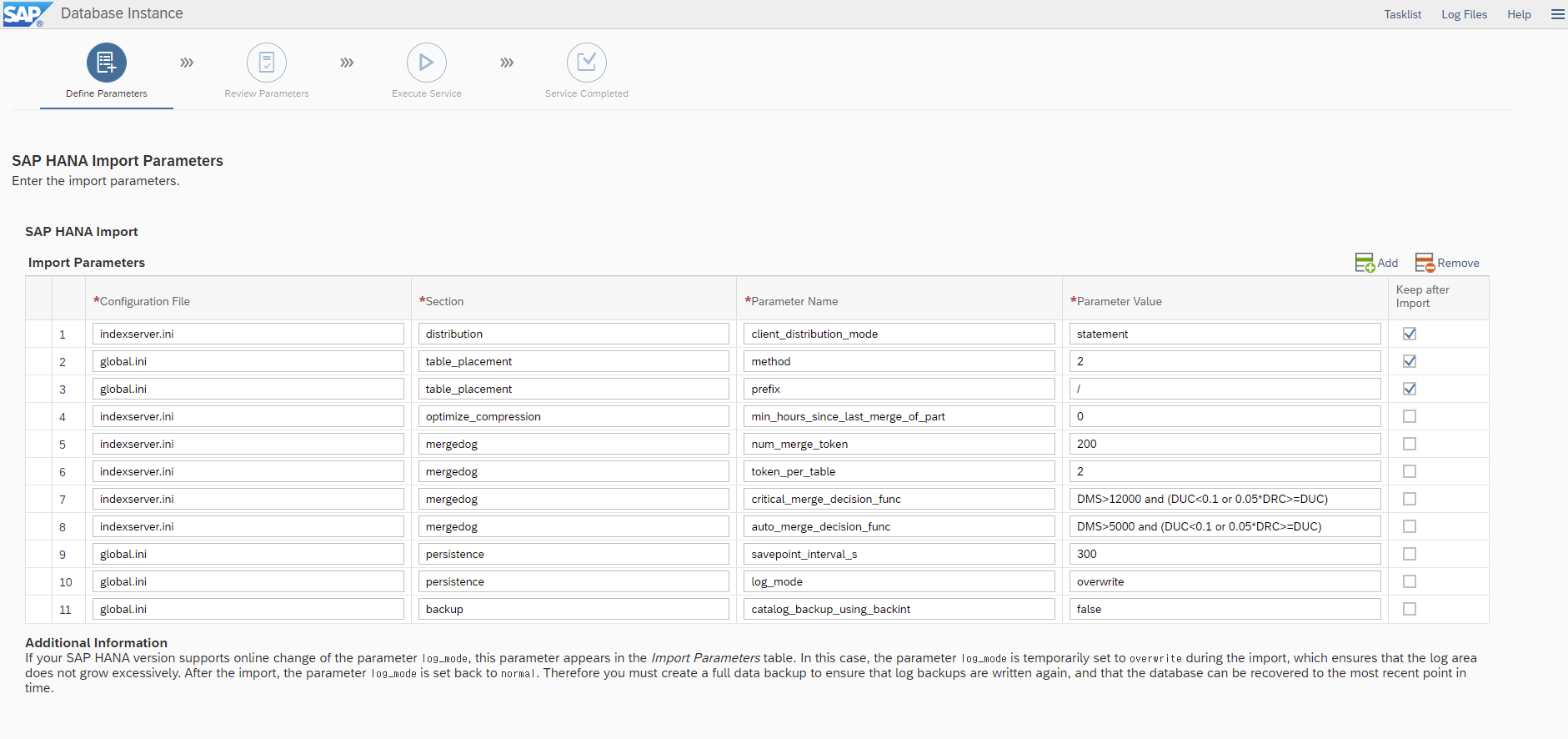Image resolution: width=1568 pixels, height=739 pixels.
Task: Check Keep after Import for token_per_table
Action: pos(1410,471)
